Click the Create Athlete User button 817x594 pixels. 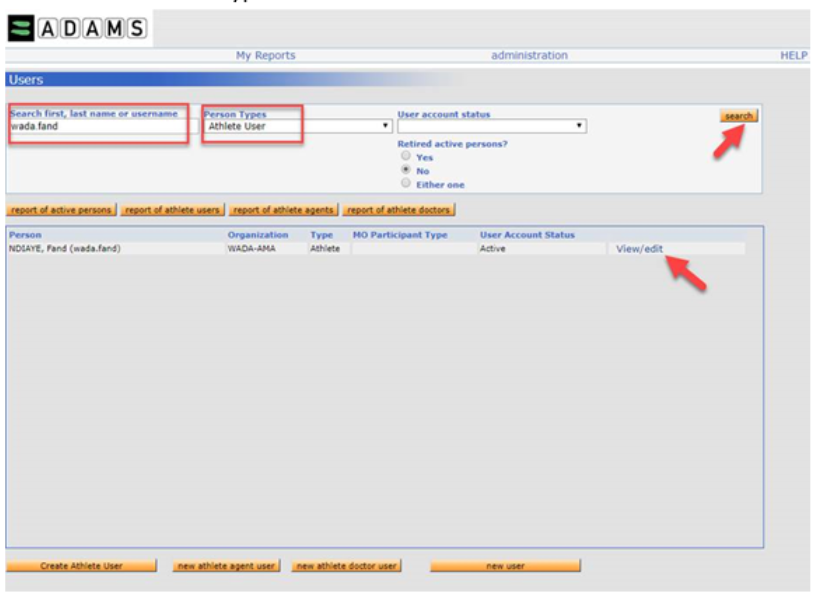(x=81, y=566)
